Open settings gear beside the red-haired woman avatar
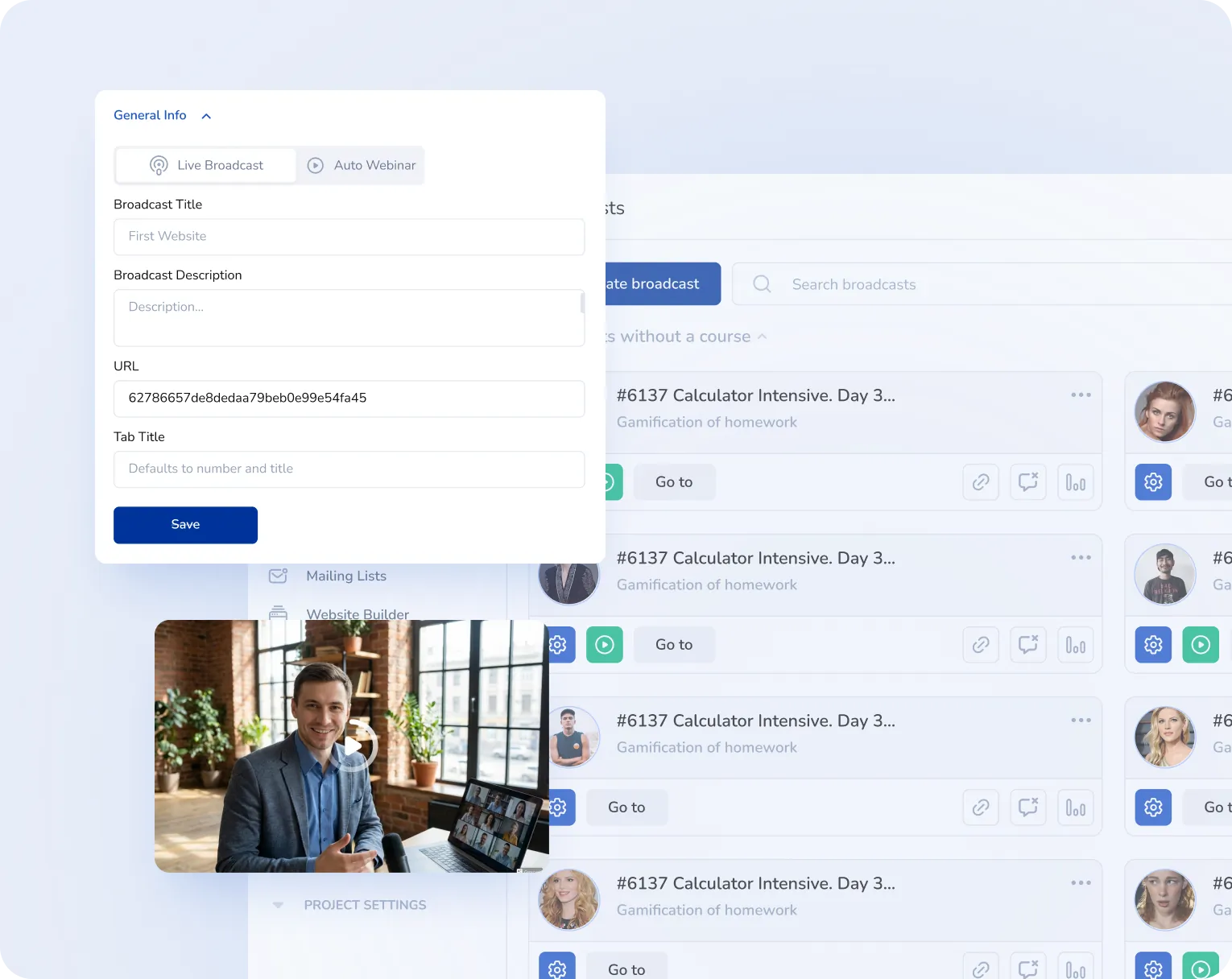This screenshot has height=979, width=1232. 1153,482
